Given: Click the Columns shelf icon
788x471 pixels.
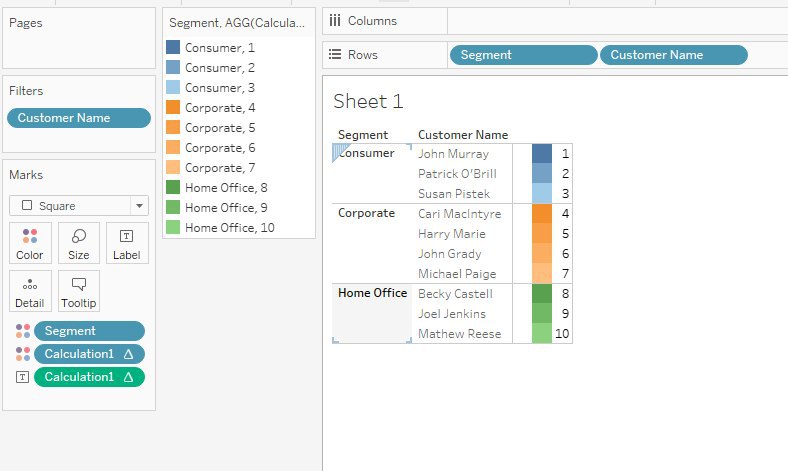Looking at the screenshot, I should (x=335, y=21).
